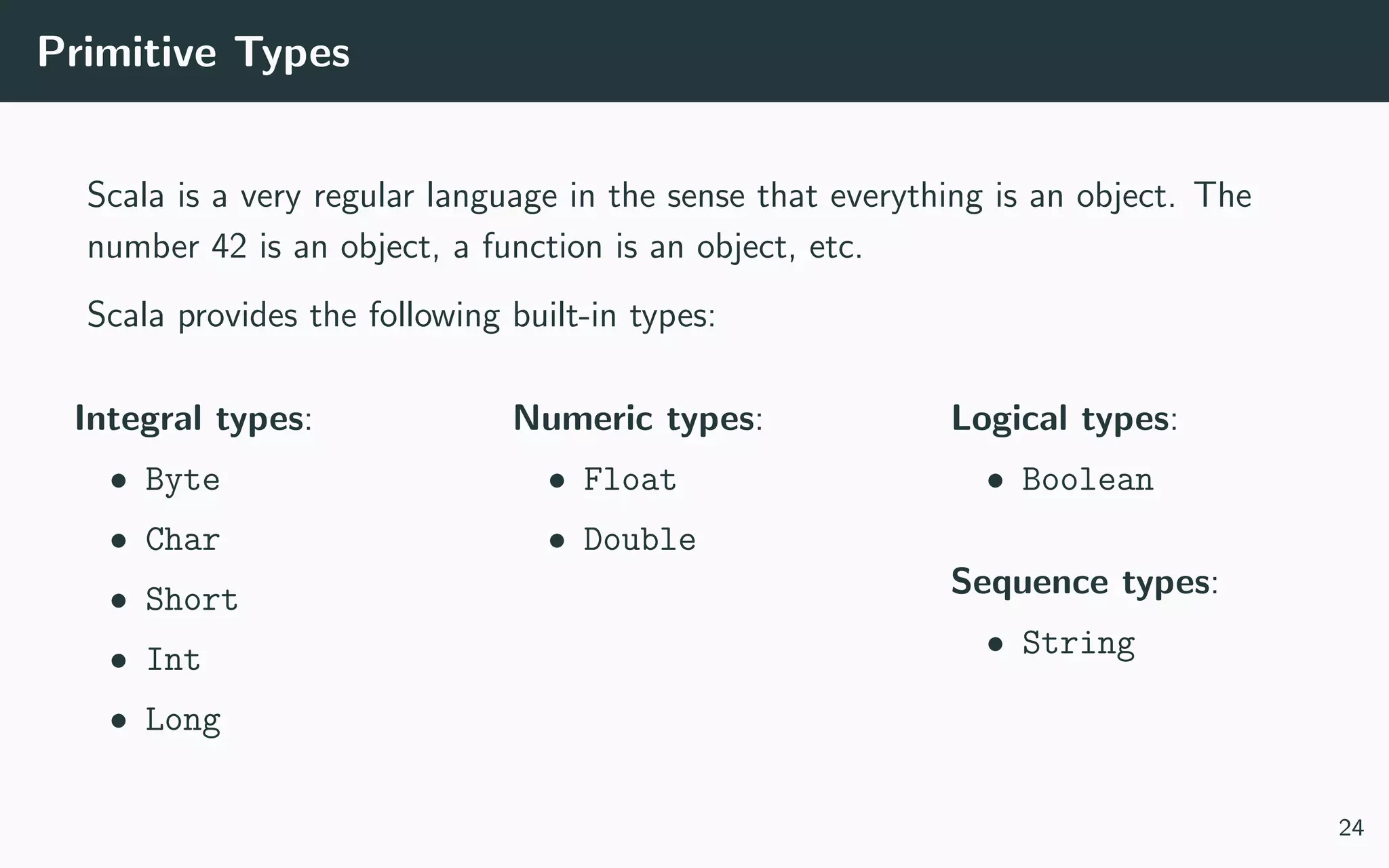This screenshot has height=868, width=1389.
Task: Select the Double list item
Action: 640,540
